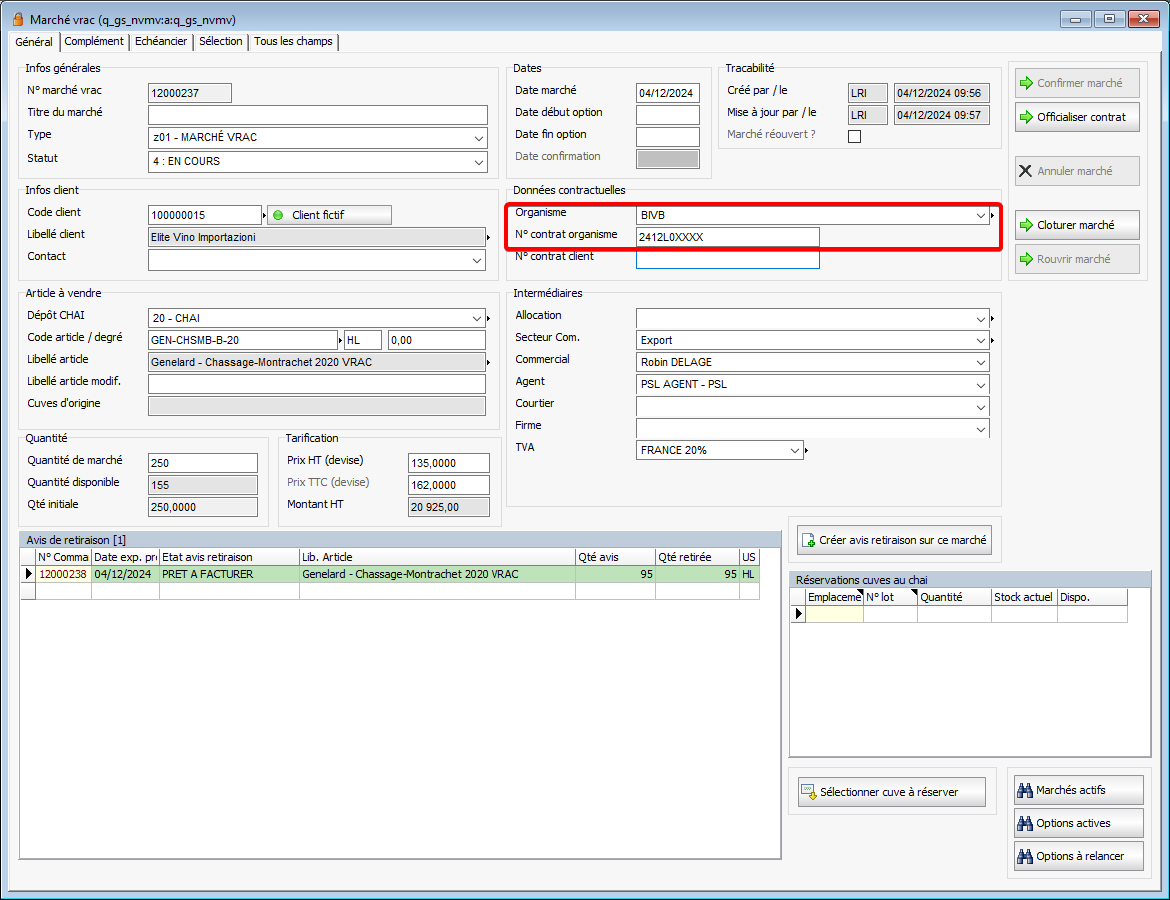Image resolution: width=1170 pixels, height=900 pixels.
Task: Click the Titre du marché text field
Action: click(x=317, y=115)
